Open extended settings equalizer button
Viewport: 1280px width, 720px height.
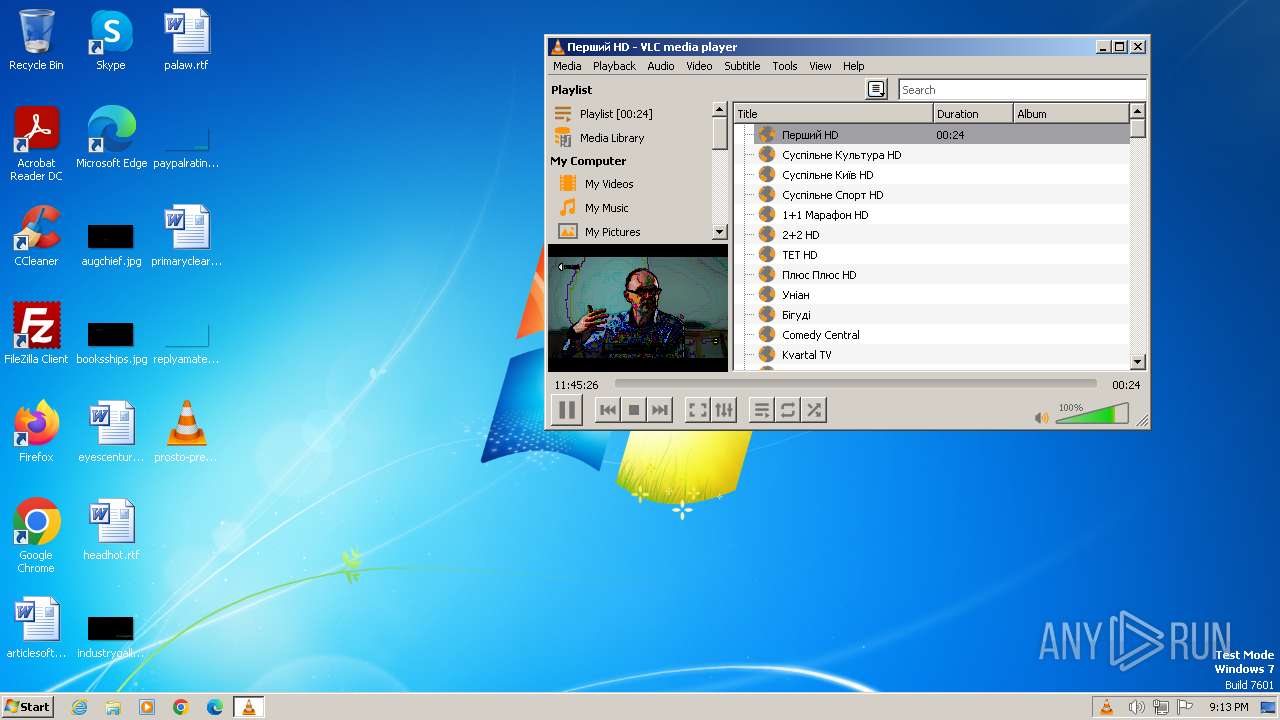pyautogui.click(x=724, y=410)
